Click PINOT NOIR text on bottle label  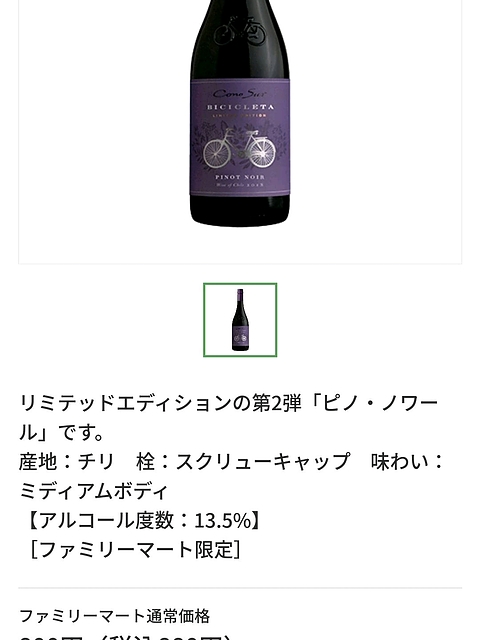coord(240,177)
